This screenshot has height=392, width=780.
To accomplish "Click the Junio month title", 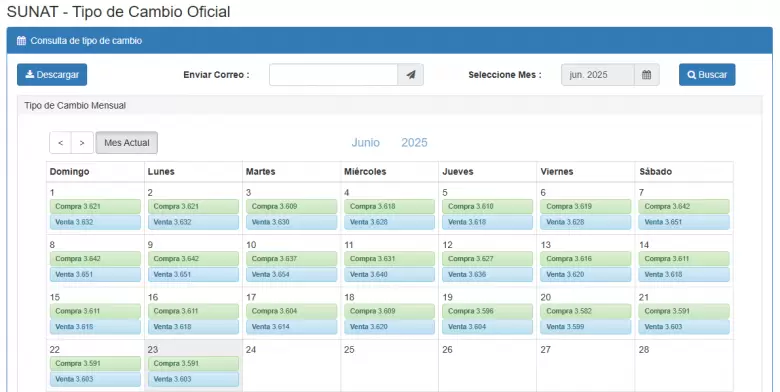I will pyautogui.click(x=366, y=143).
